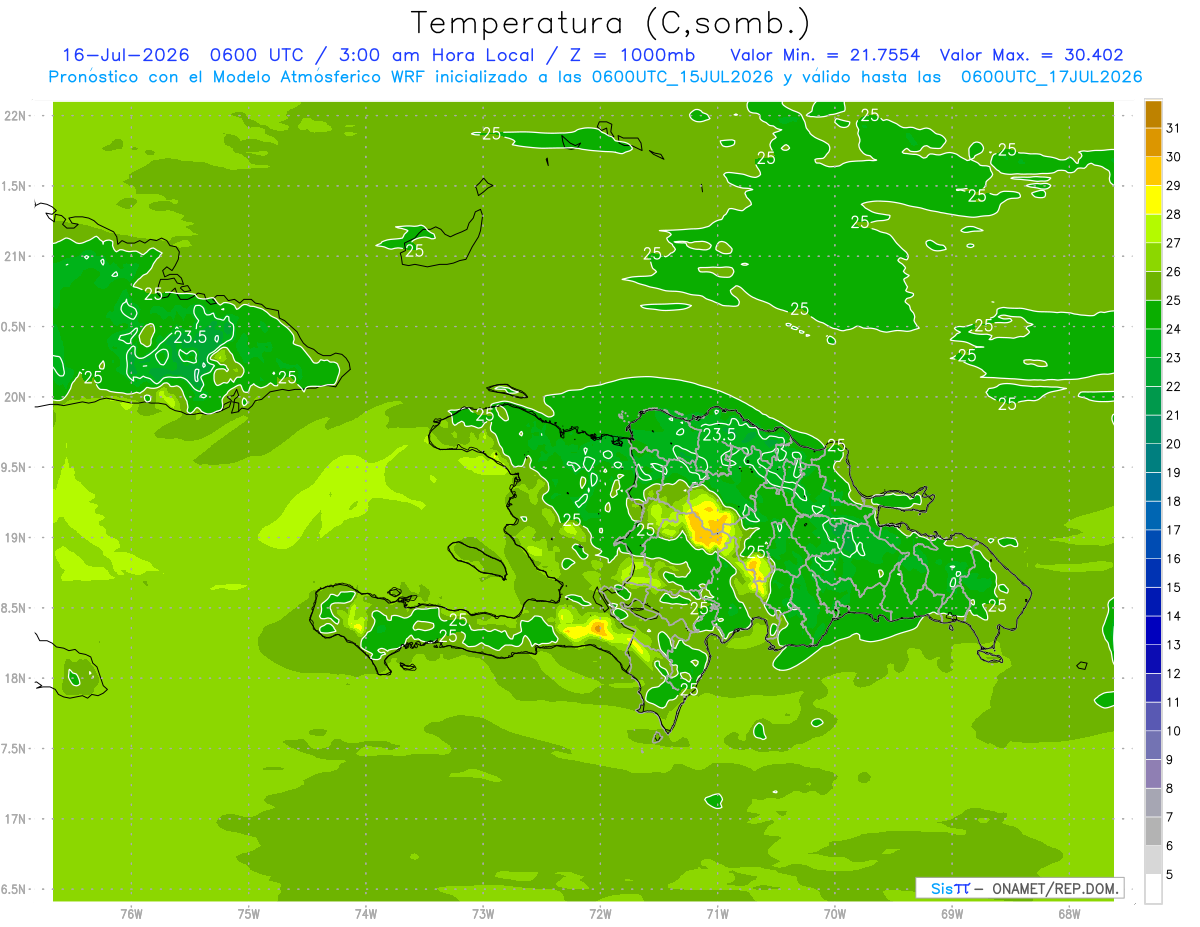Click the 17N latitude axis label
This screenshot has height=927, width=1200.
point(17,820)
